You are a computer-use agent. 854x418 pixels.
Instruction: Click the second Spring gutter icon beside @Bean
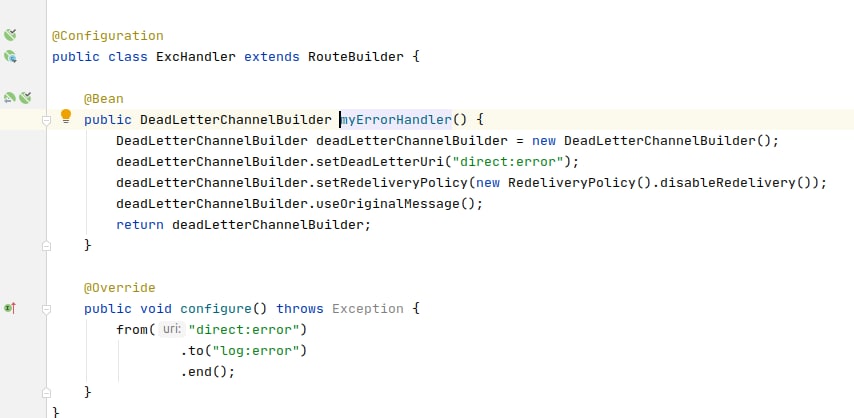click(25, 98)
